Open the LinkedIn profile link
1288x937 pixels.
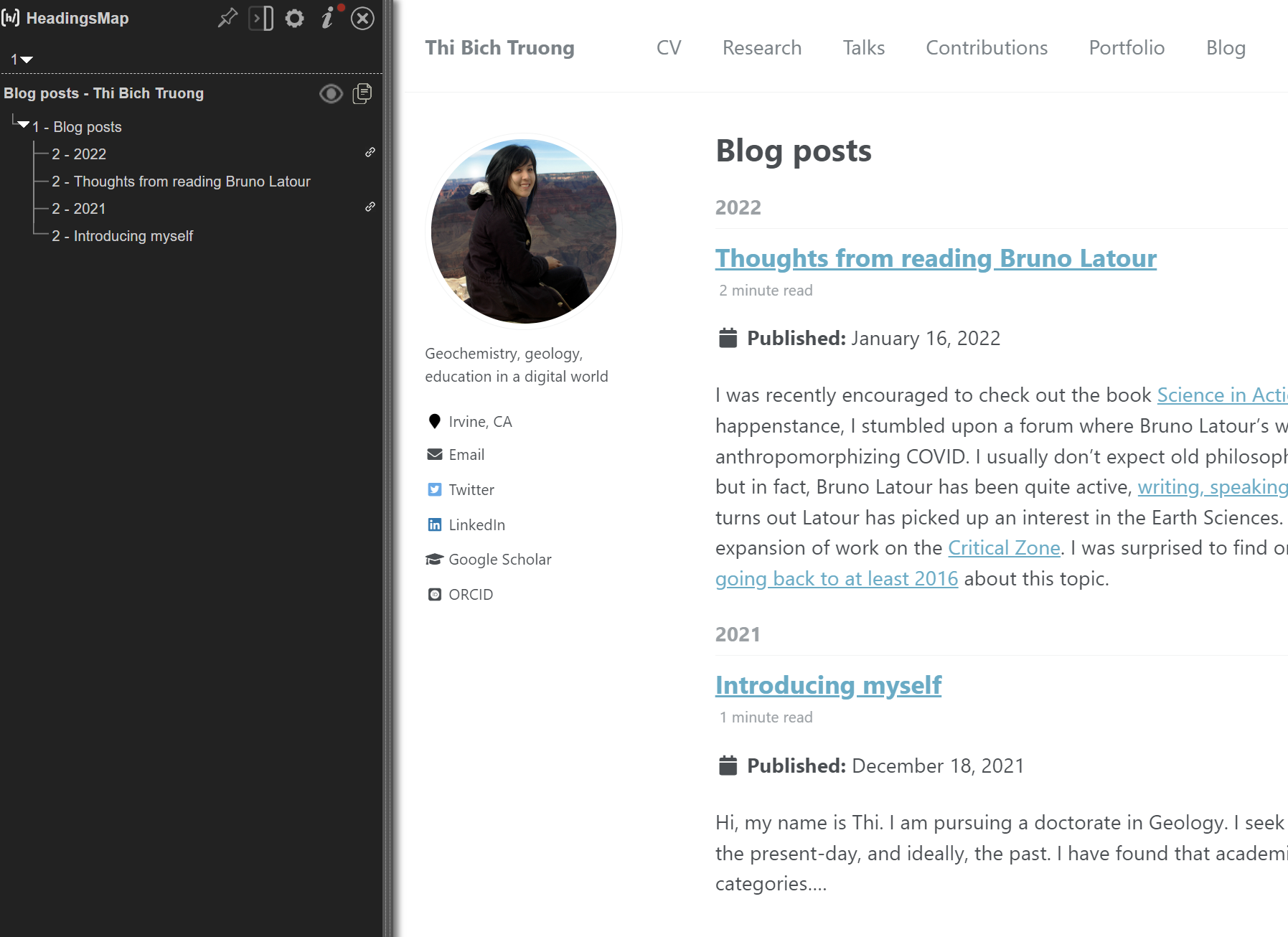click(x=477, y=525)
